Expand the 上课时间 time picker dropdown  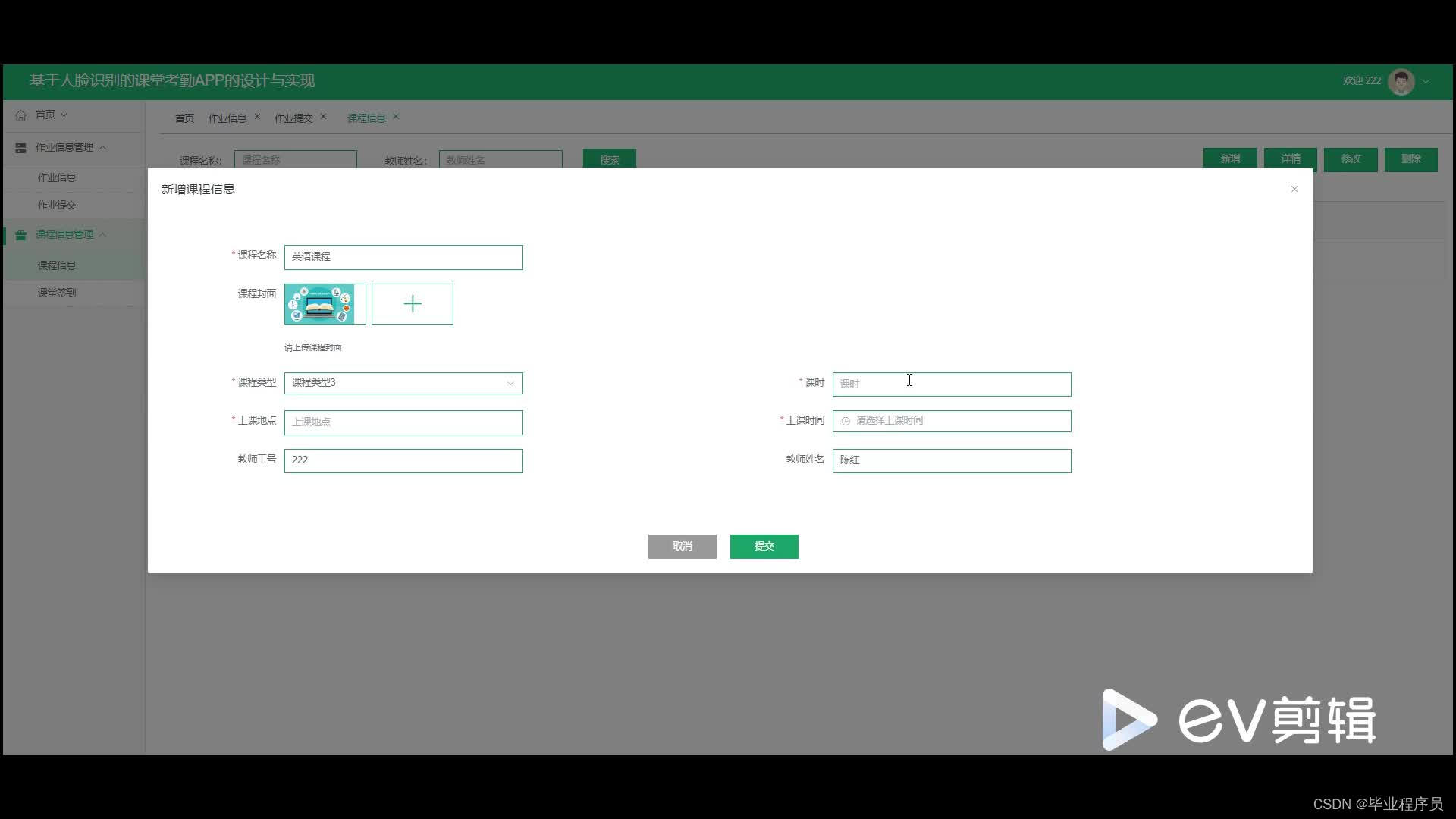pyautogui.click(x=951, y=420)
